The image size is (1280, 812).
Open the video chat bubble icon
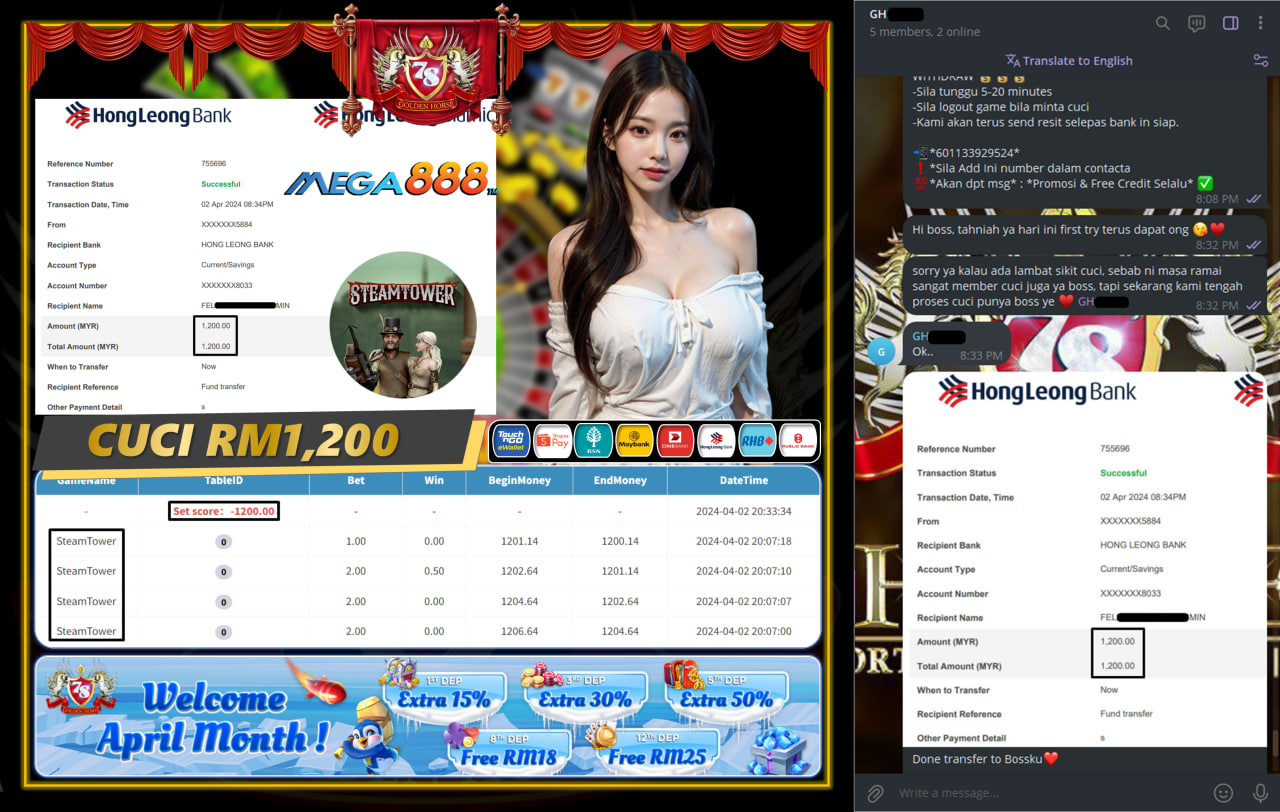tap(1196, 23)
